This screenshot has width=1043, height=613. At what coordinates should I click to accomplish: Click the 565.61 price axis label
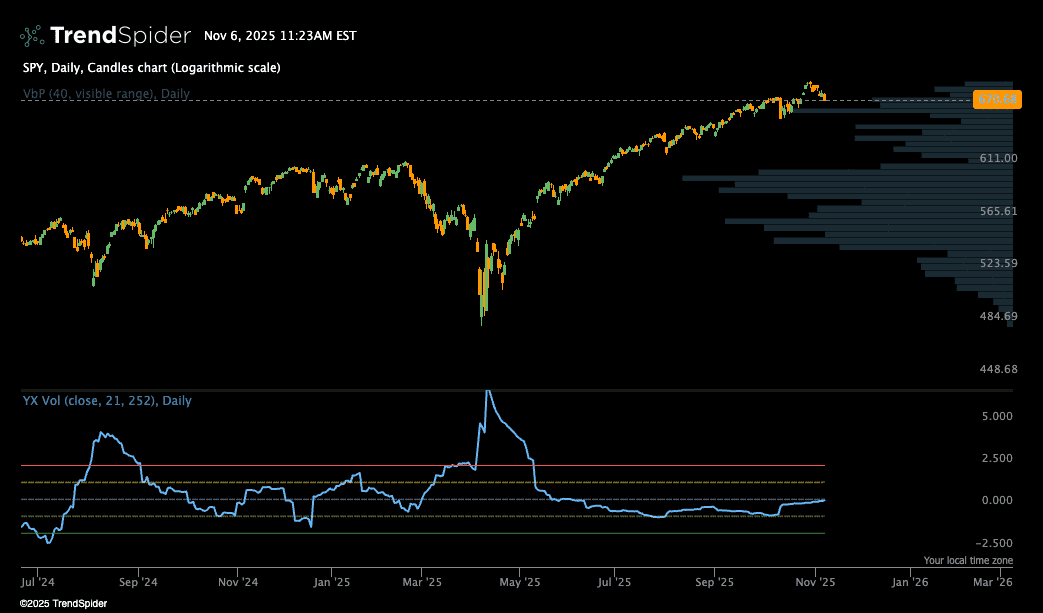click(998, 211)
